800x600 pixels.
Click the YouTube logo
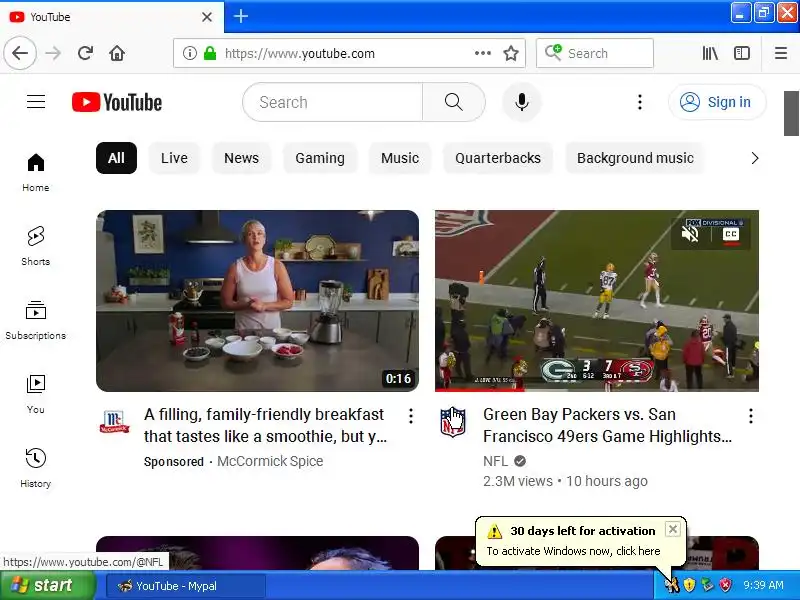(x=117, y=102)
